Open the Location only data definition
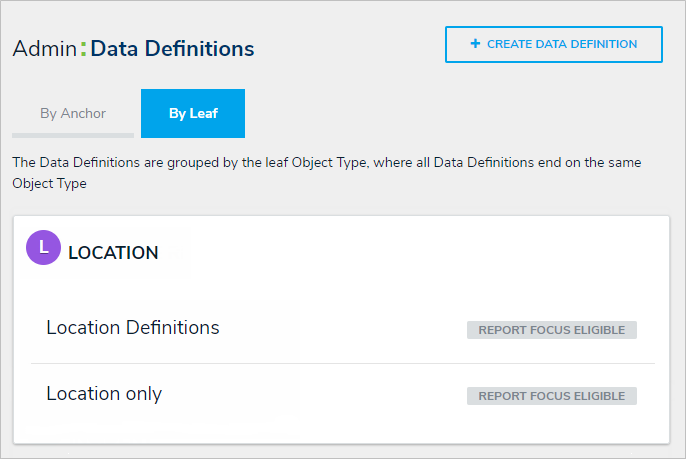The height and width of the screenshot is (459, 686). pyautogui.click(x=104, y=394)
